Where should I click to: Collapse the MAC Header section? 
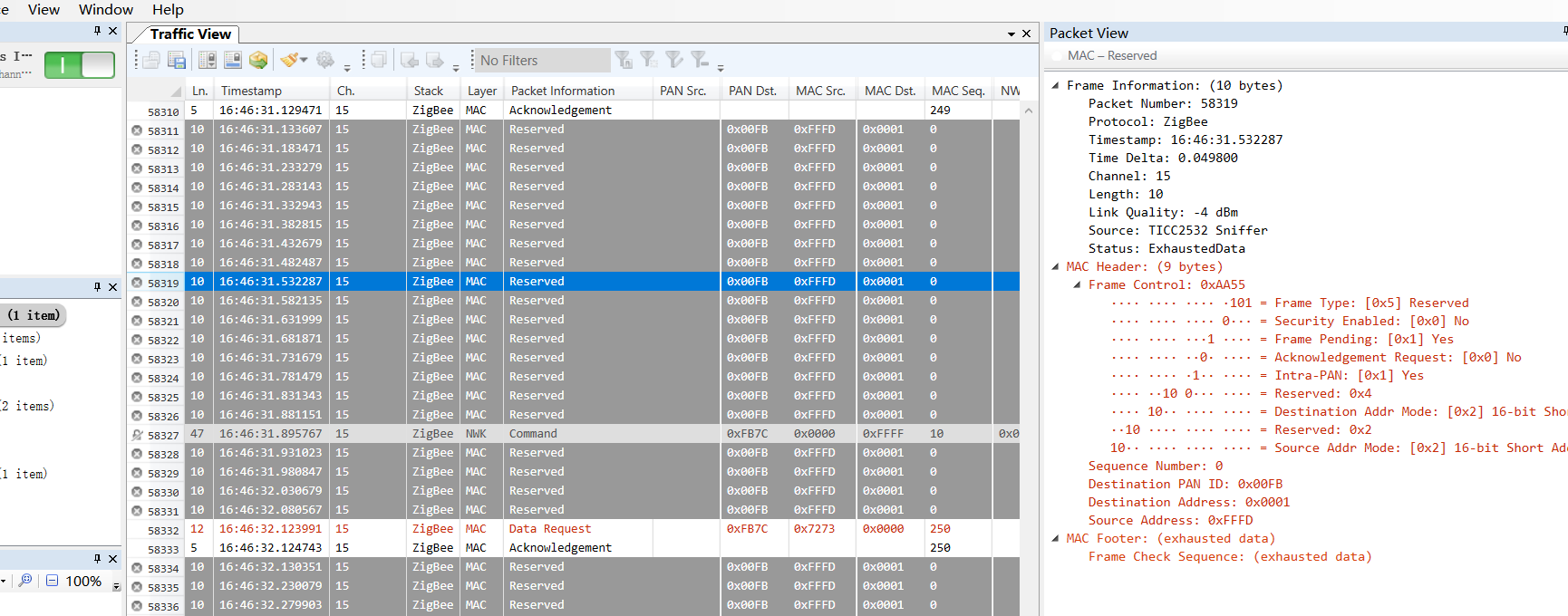pyautogui.click(x=1055, y=267)
